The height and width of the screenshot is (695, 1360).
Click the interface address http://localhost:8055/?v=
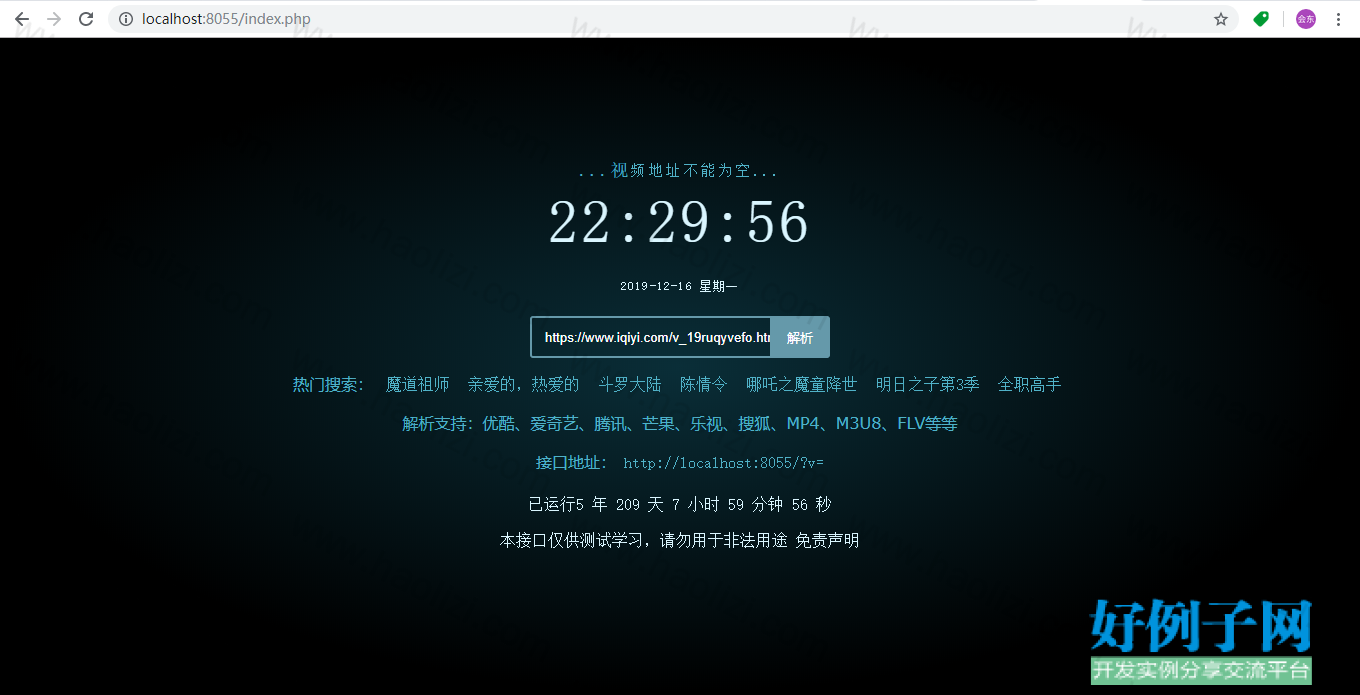(723, 463)
